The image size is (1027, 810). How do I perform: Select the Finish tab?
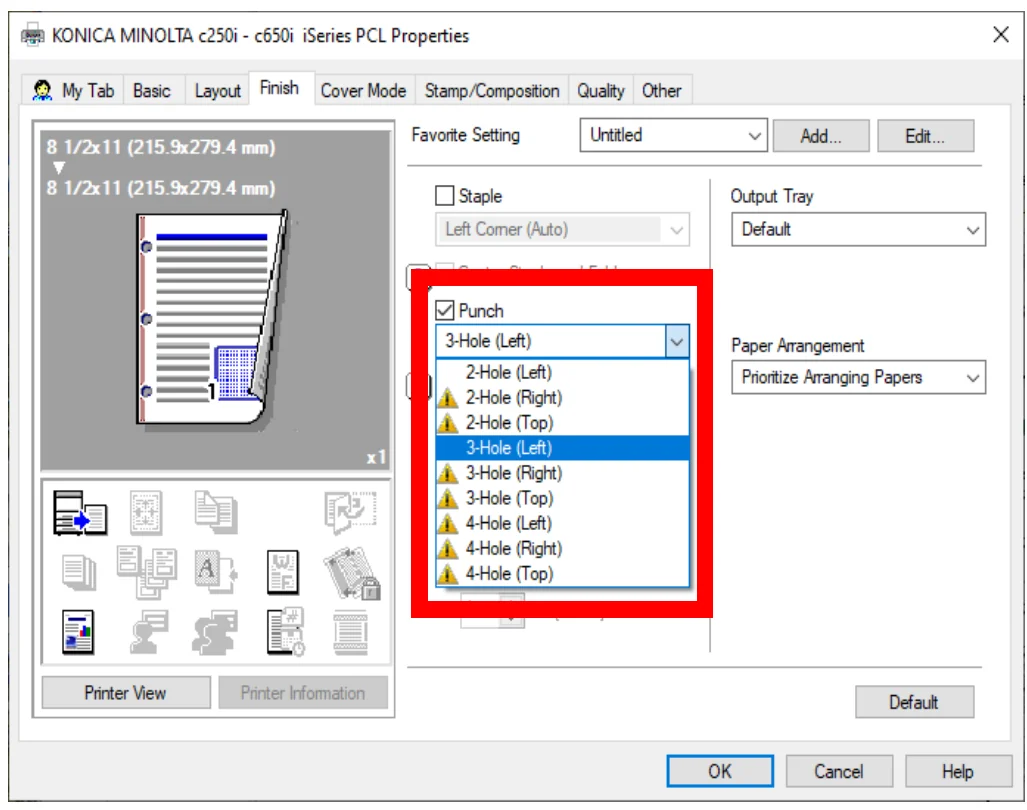pyautogui.click(x=280, y=88)
